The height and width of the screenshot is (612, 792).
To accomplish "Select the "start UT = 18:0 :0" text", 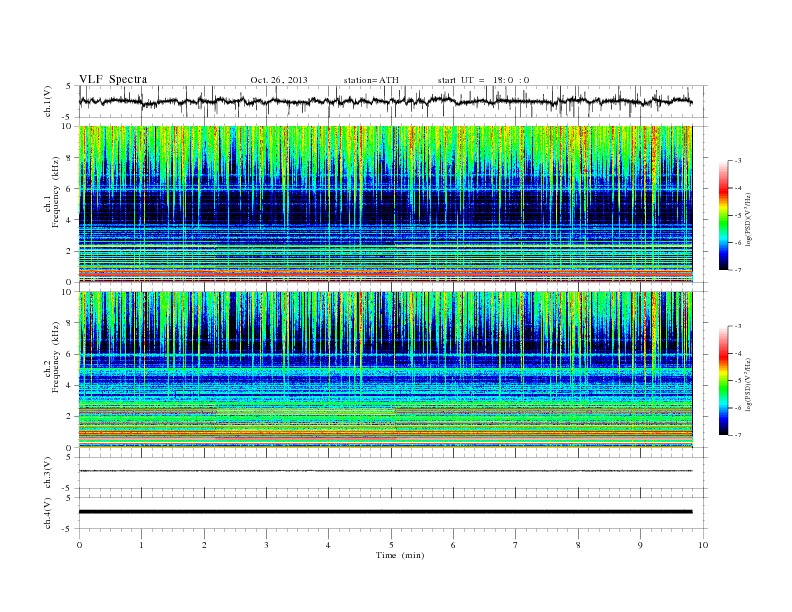I will pyautogui.click(x=483, y=80).
